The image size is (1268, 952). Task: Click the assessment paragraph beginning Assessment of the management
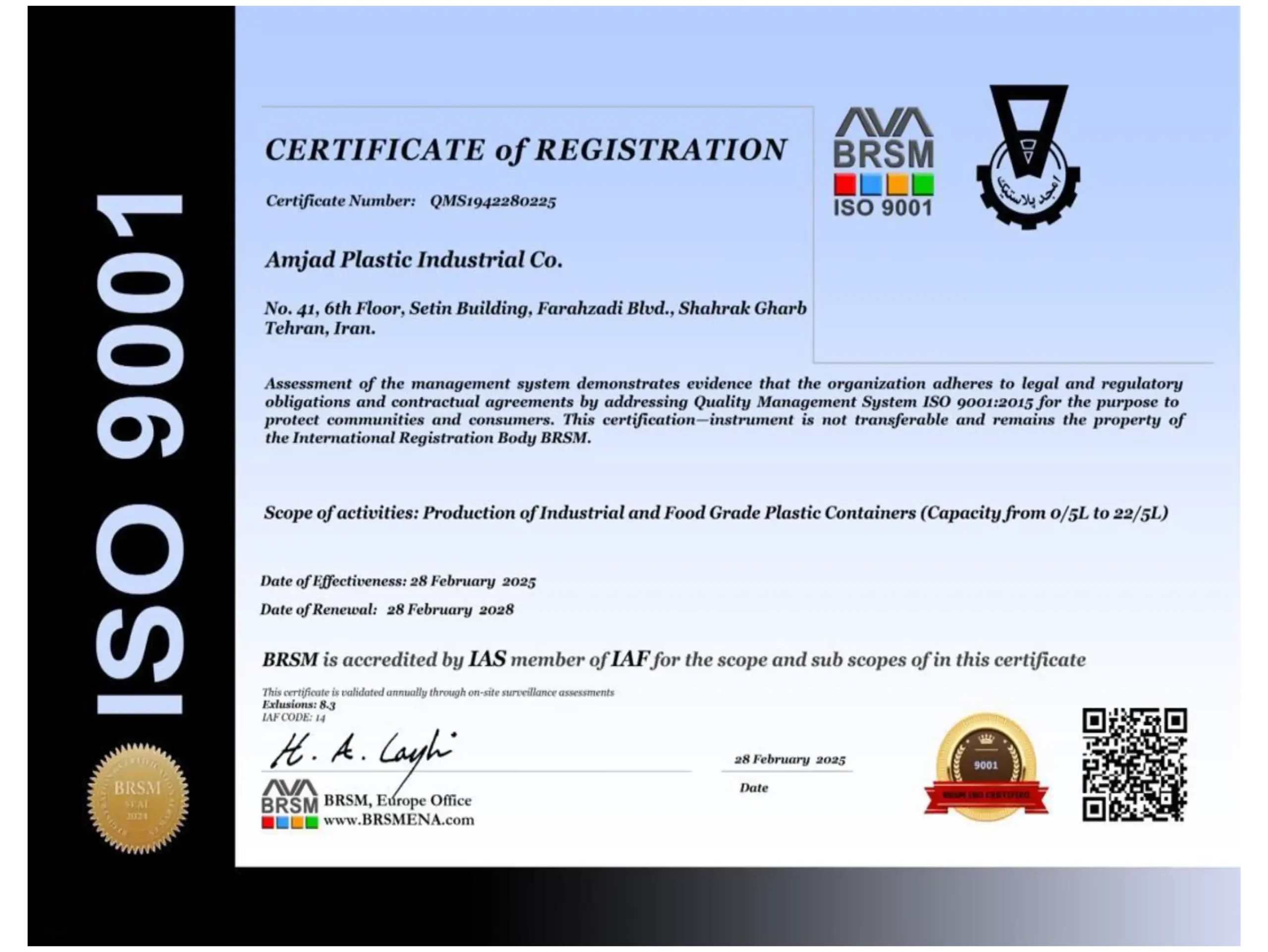click(x=724, y=411)
